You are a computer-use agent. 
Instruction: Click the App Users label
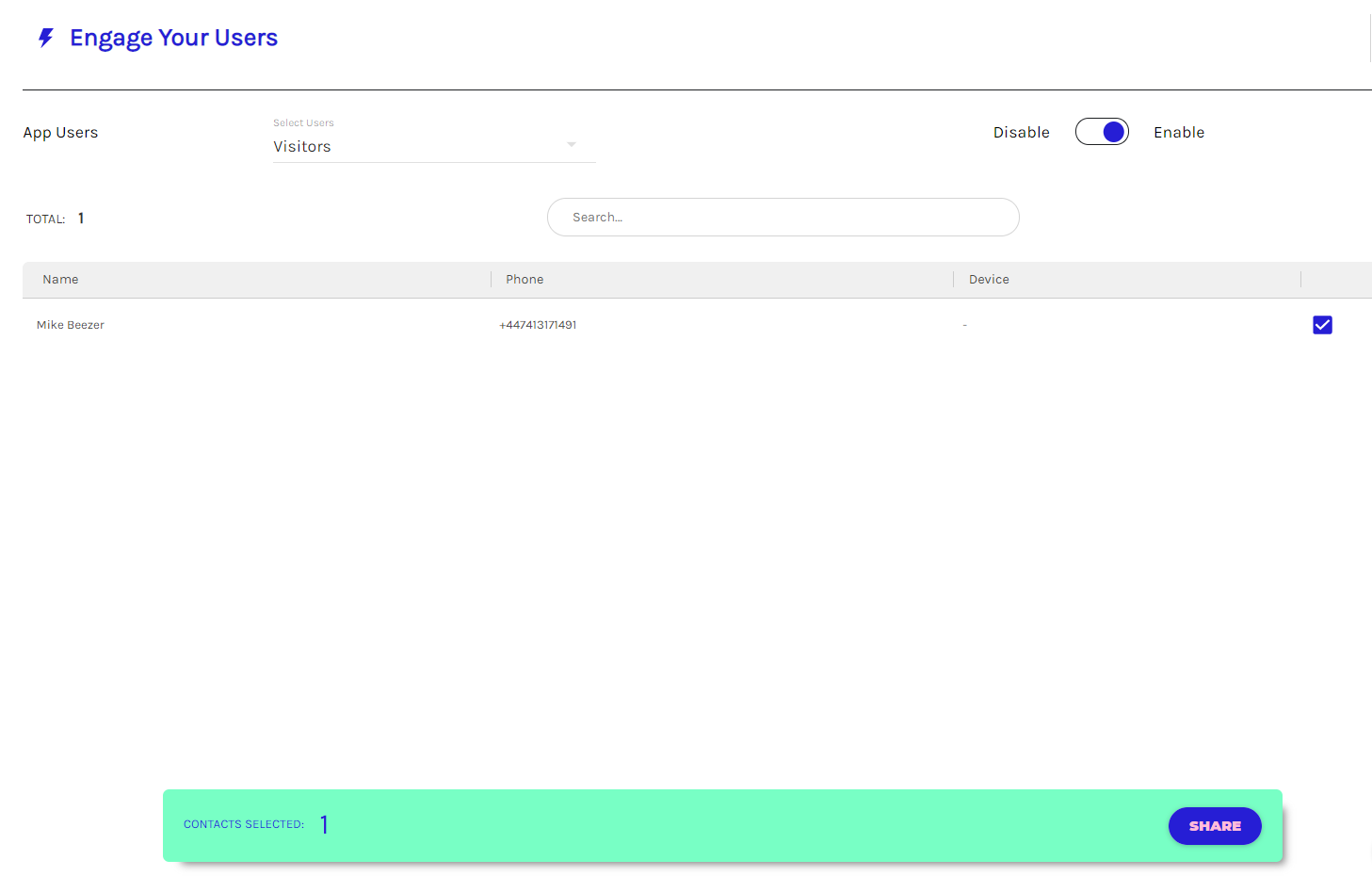tap(60, 133)
